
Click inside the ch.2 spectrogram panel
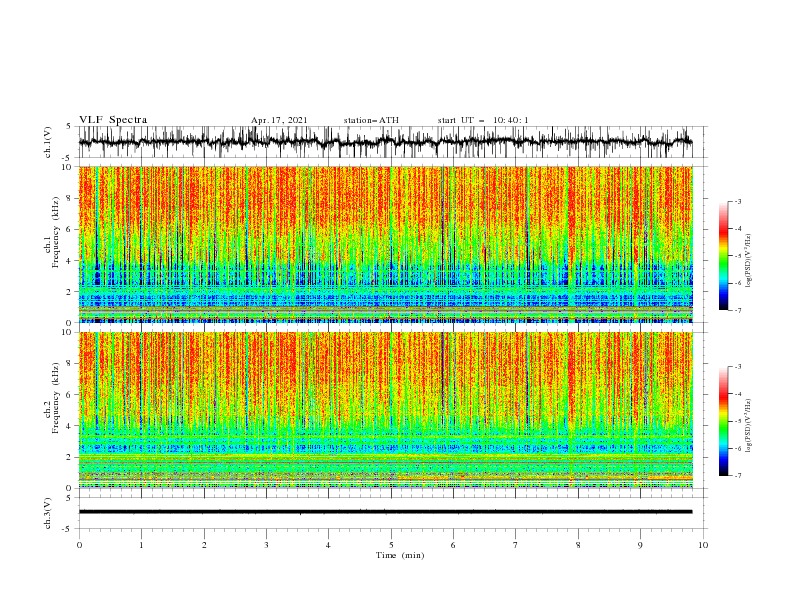coord(385,410)
